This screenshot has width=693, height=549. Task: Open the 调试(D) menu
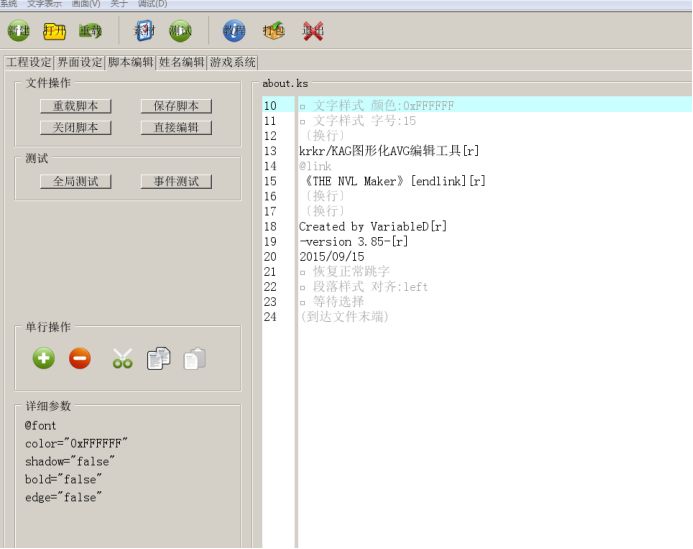tap(153, 4)
